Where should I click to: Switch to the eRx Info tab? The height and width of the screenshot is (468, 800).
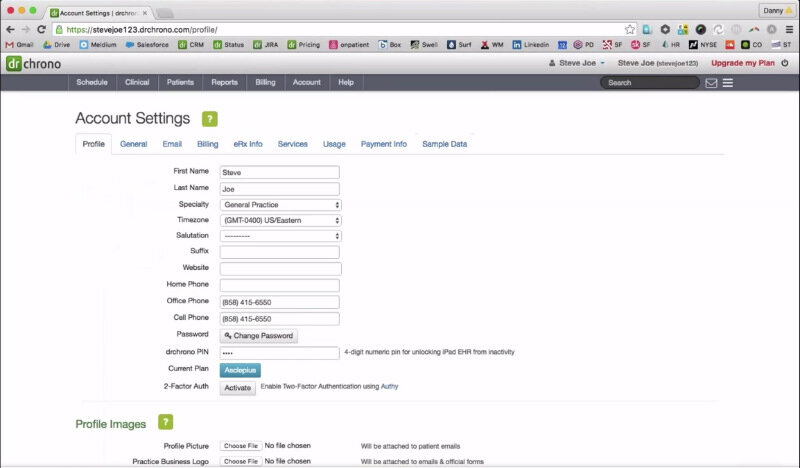248,144
